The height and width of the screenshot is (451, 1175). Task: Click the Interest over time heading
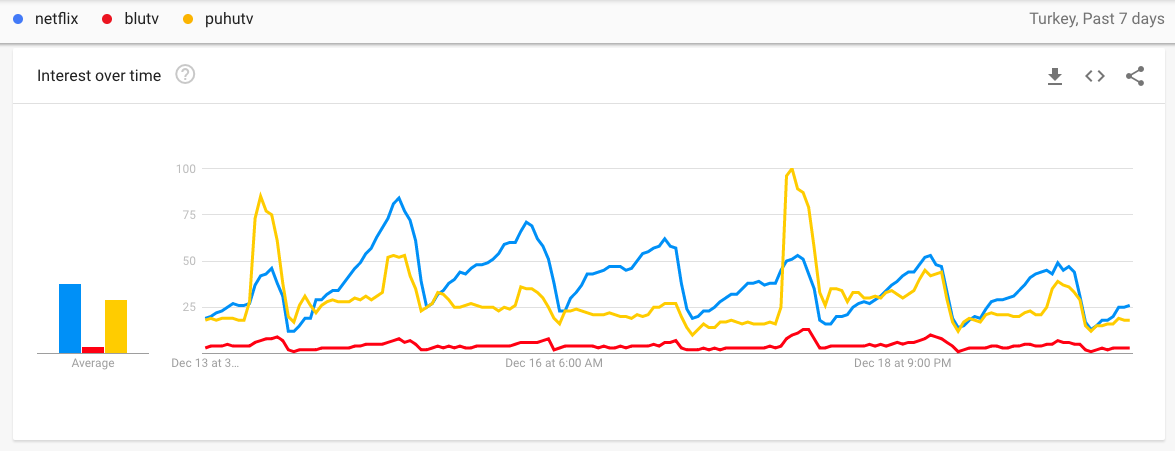pyautogui.click(x=99, y=76)
